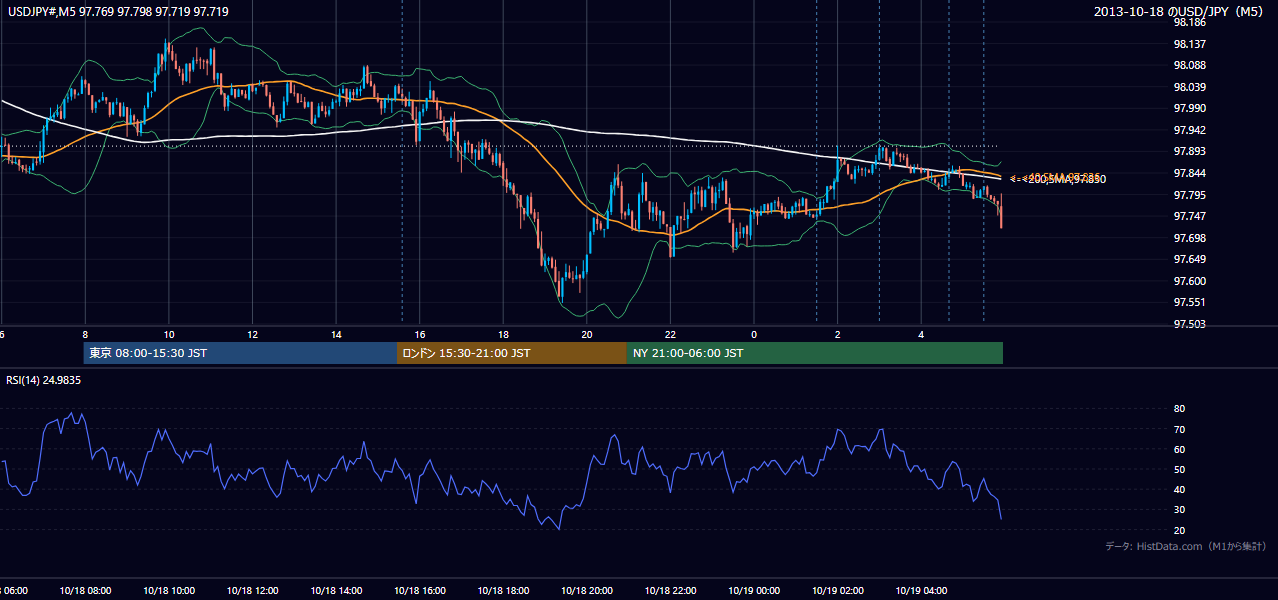Click RSI scale value 50
Screen dimensions: 1278x600
[x=1179, y=469]
